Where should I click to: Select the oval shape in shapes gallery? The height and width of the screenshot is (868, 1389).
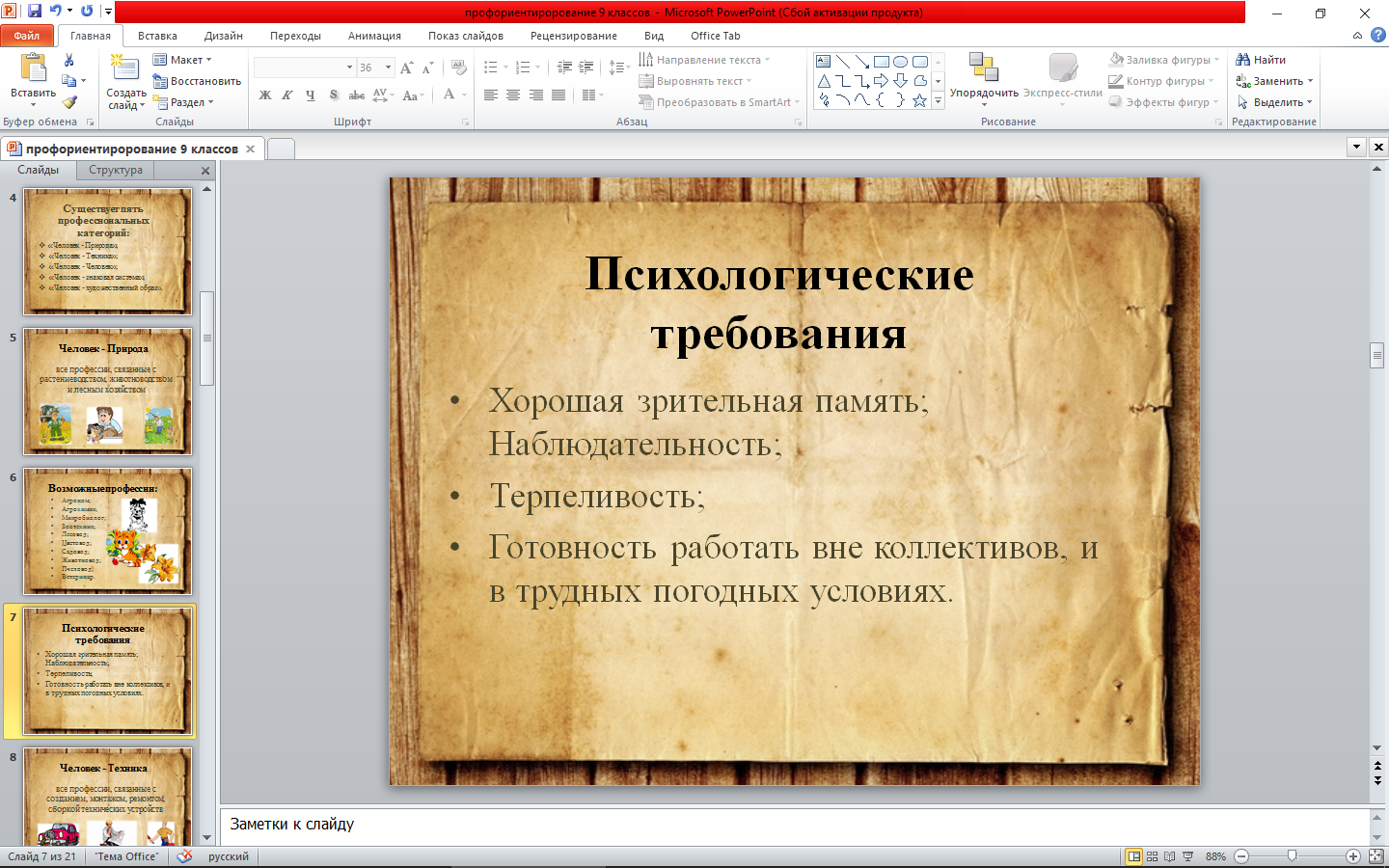coord(900,61)
